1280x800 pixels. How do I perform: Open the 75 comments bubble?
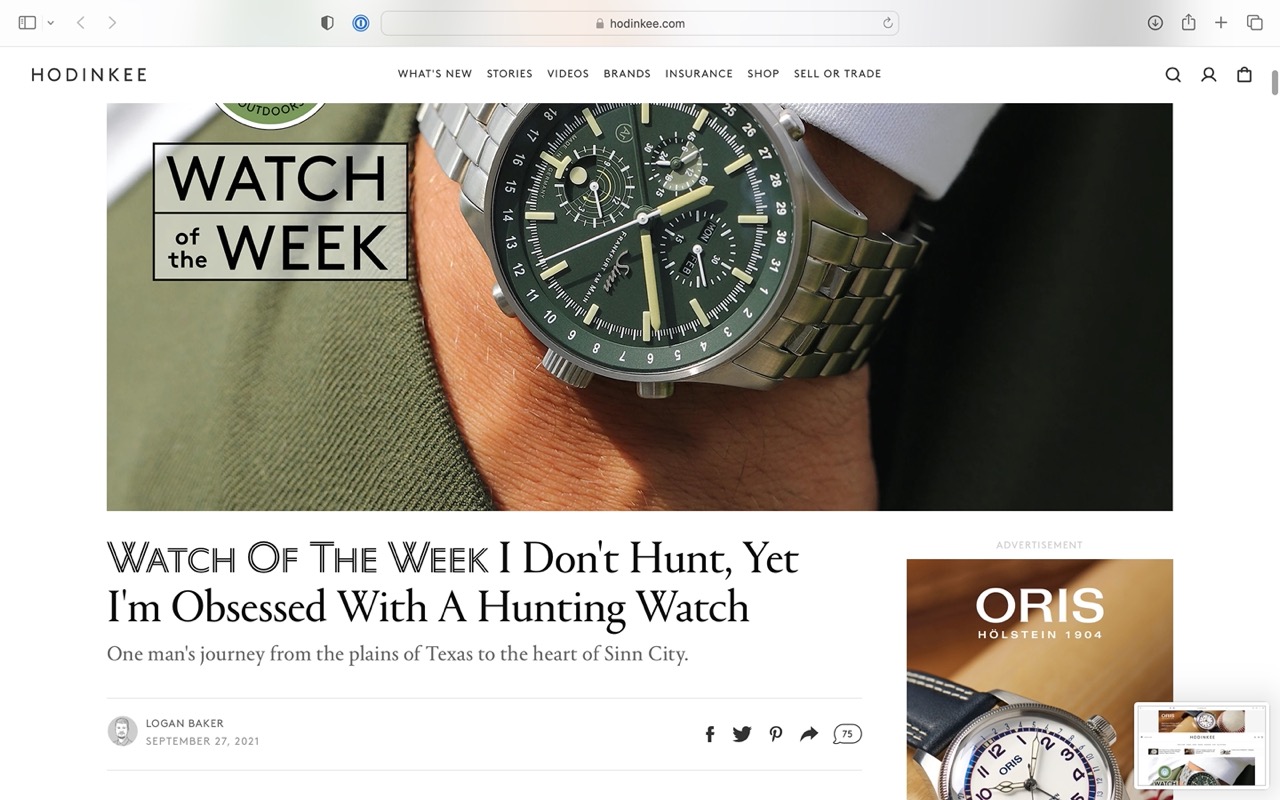847,734
